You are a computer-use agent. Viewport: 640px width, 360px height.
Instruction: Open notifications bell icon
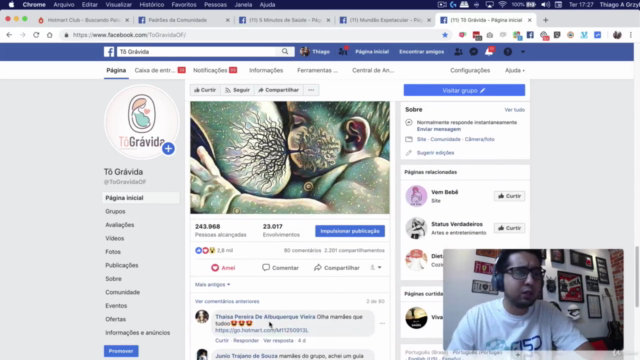pos(489,52)
